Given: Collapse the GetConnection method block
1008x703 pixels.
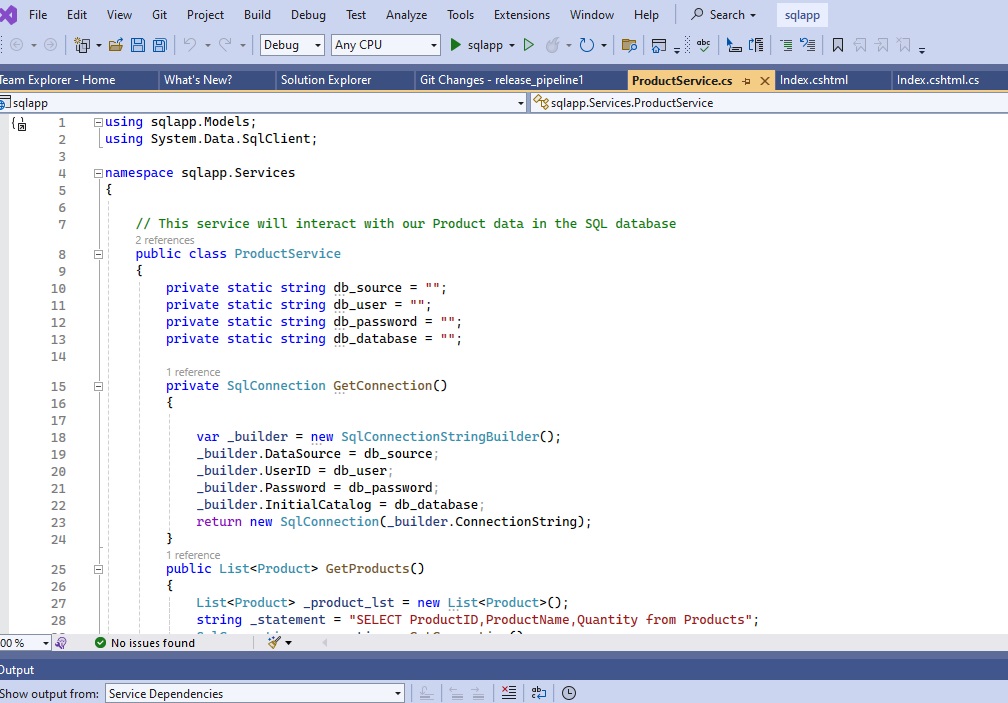Looking at the screenshot, I should tap(98, 386).
